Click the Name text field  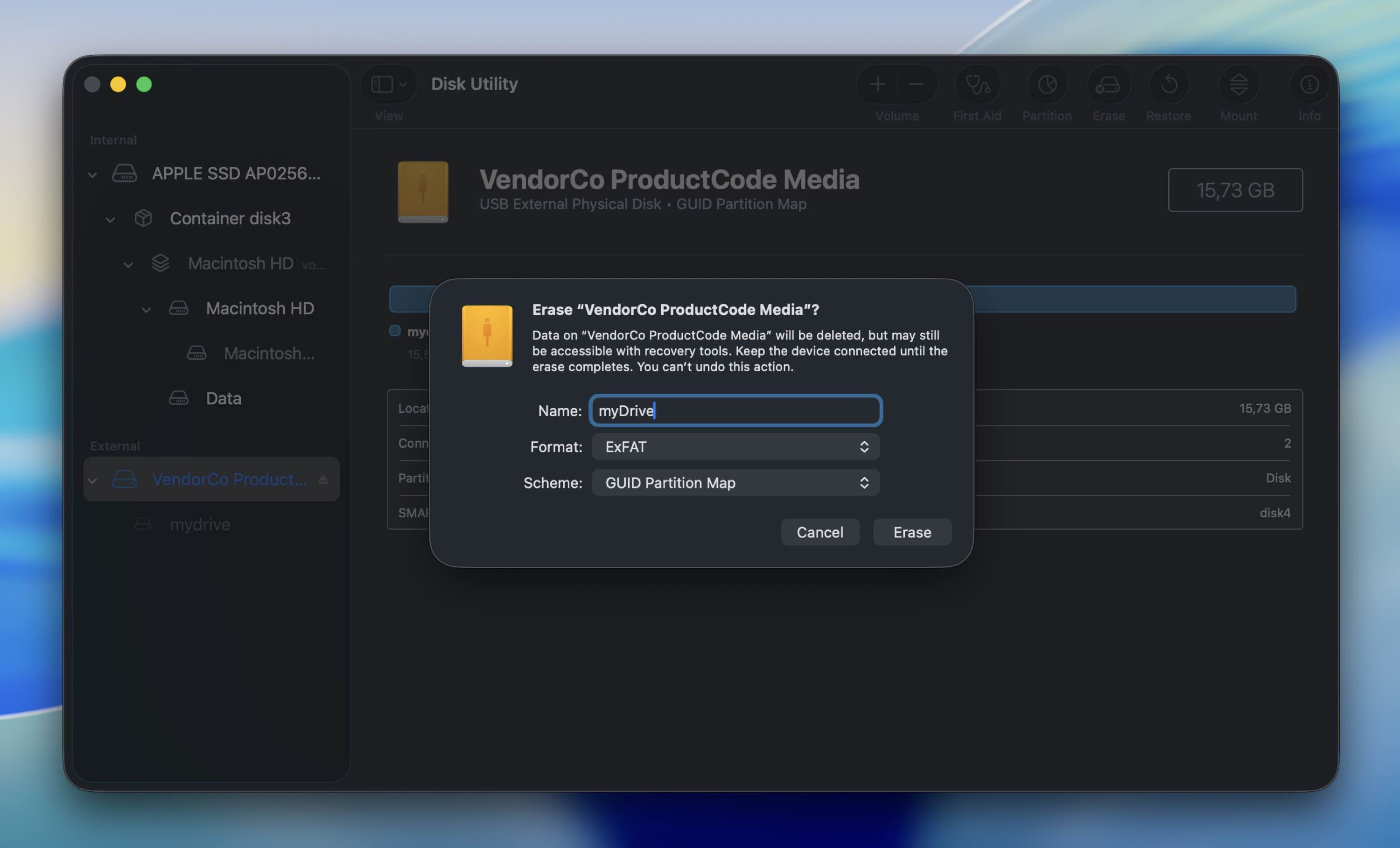[735, 410]
